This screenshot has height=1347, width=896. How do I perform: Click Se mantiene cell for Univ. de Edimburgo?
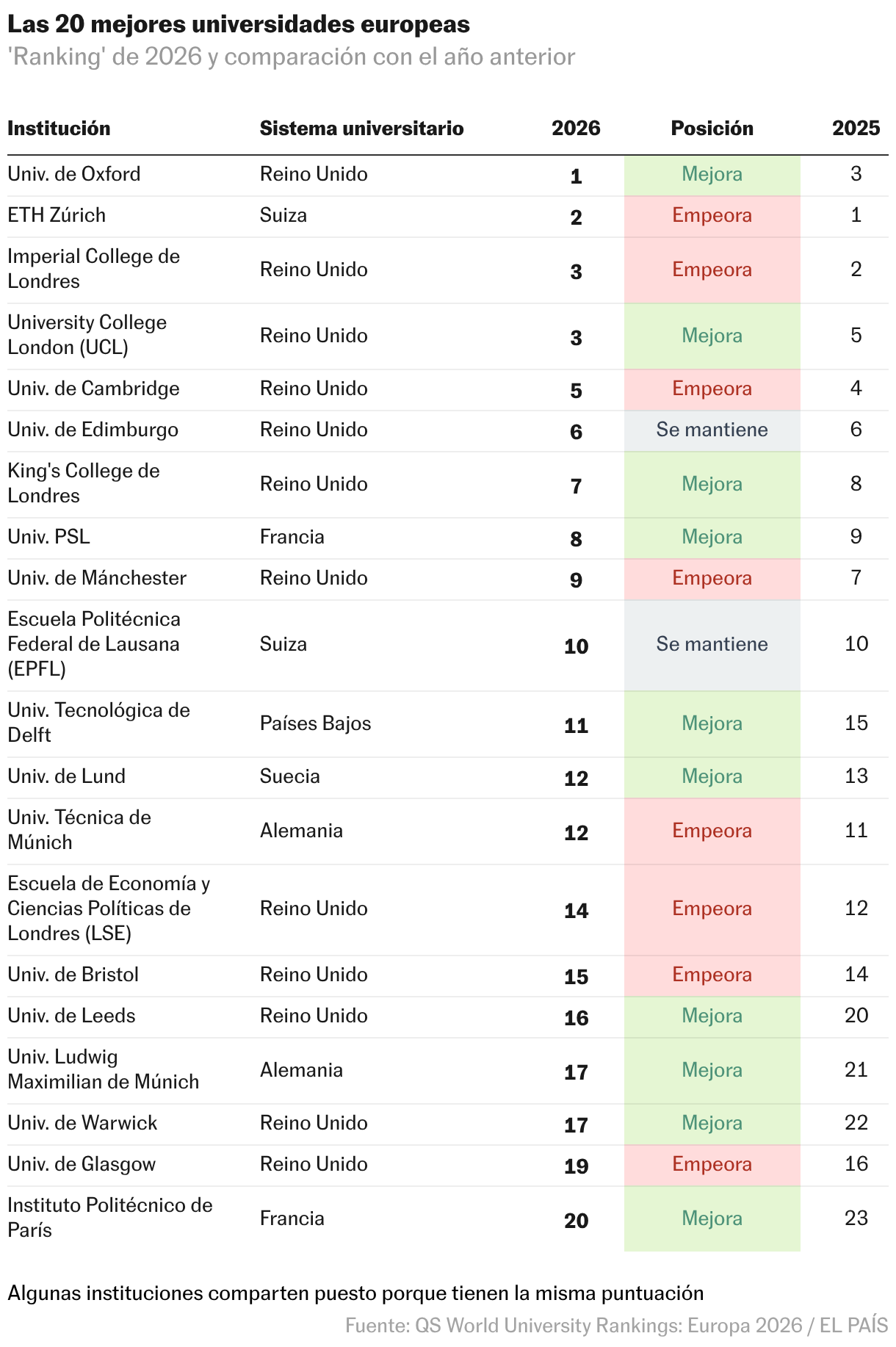click(x=712, y=430)
